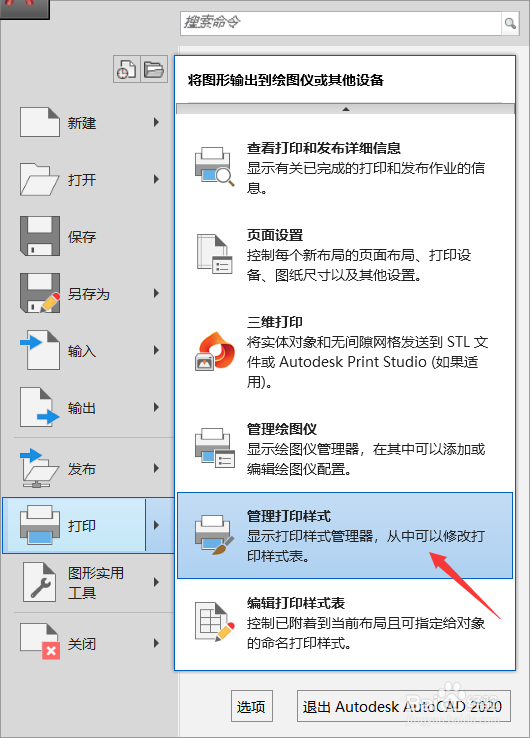The height and width of the screenshot is (738, 530).
Task: Select the 关闭 menu label
Action: [82, 644]
